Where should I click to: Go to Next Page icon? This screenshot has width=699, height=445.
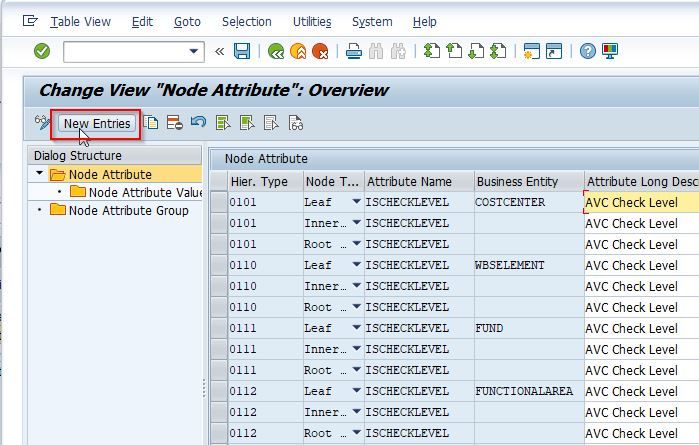click(476, 51)
